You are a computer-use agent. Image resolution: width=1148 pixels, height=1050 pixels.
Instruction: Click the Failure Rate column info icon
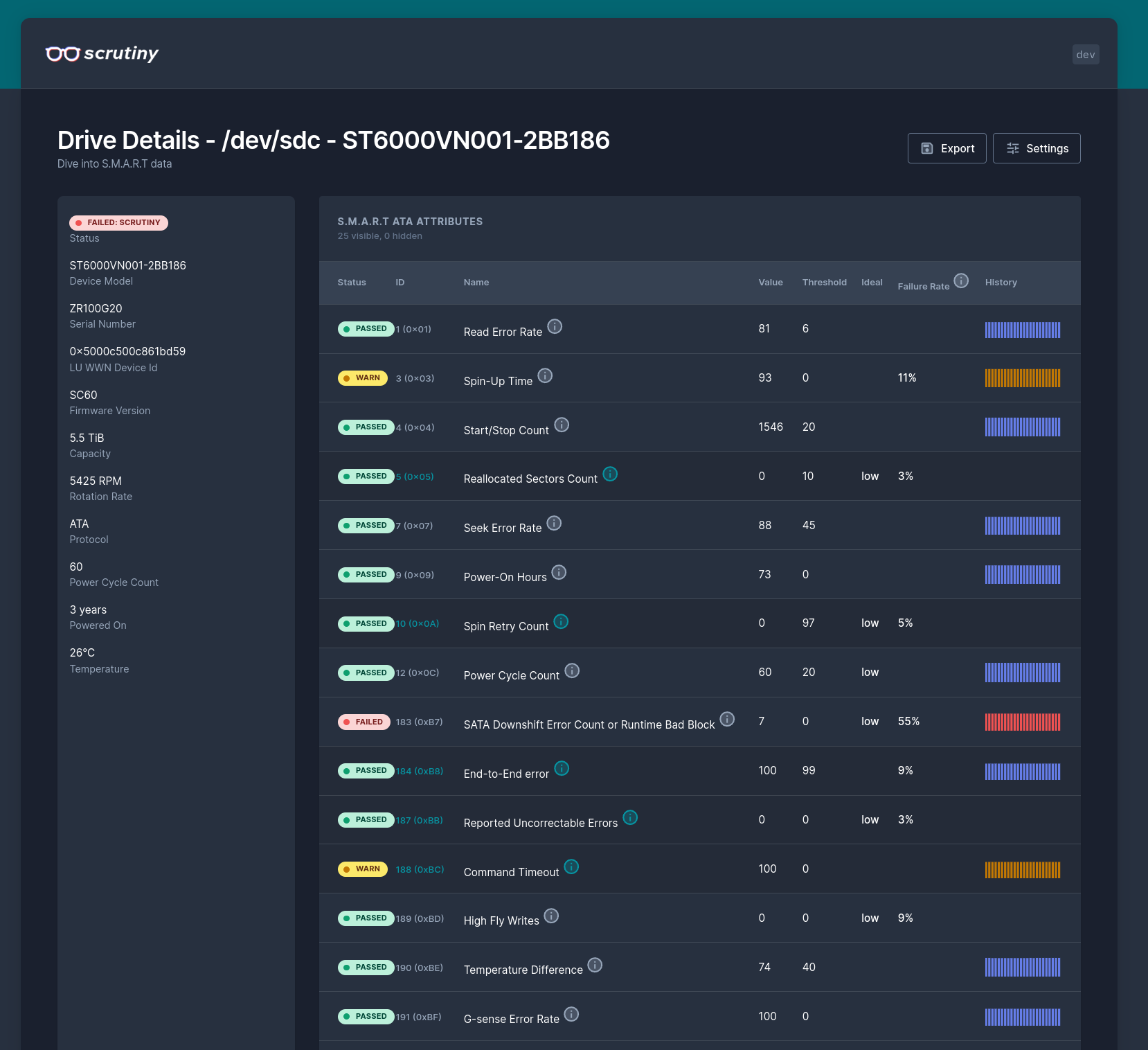(961, 281)
